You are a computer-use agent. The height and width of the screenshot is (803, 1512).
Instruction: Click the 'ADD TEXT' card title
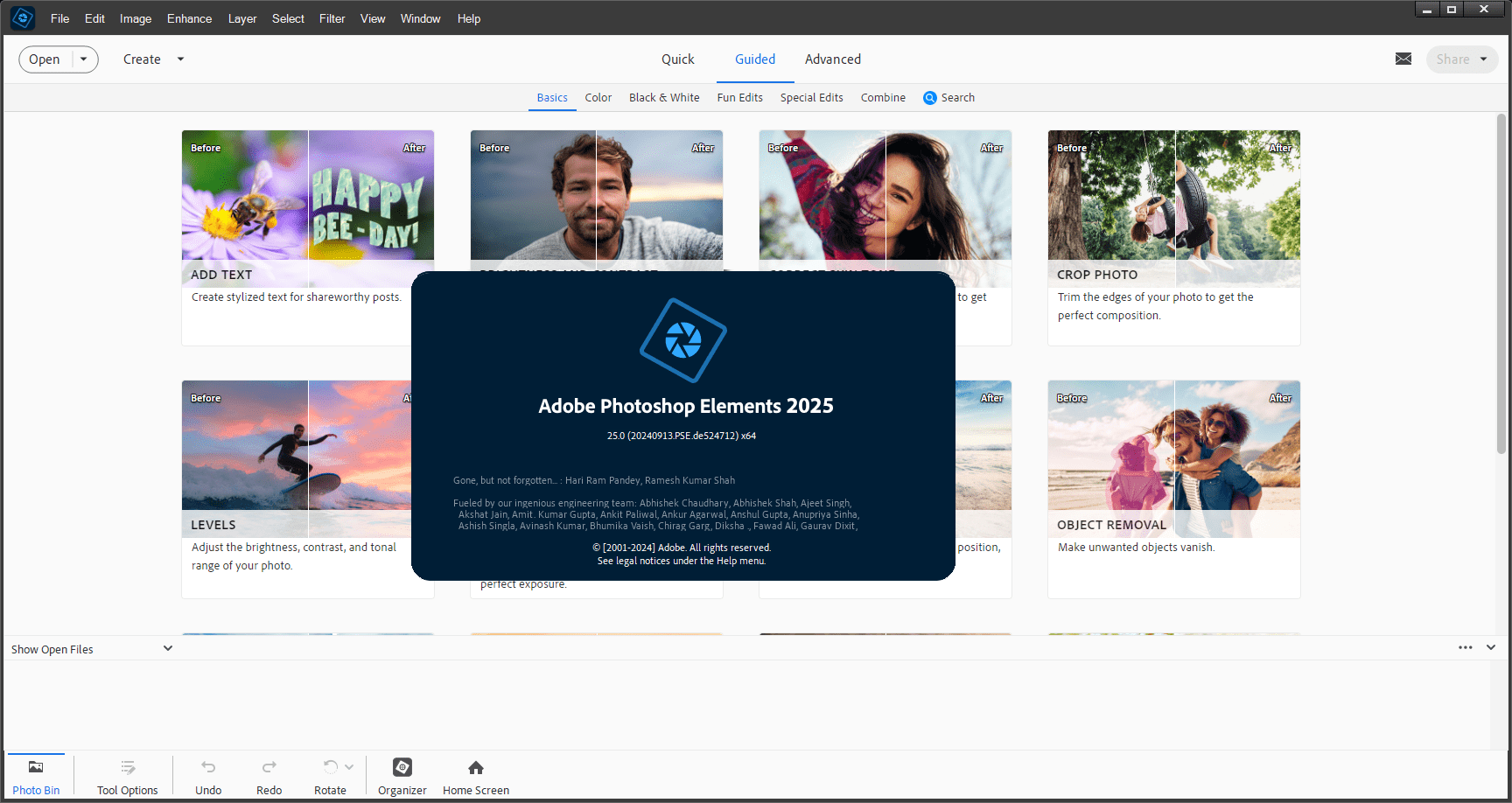(x=221, y=275)
